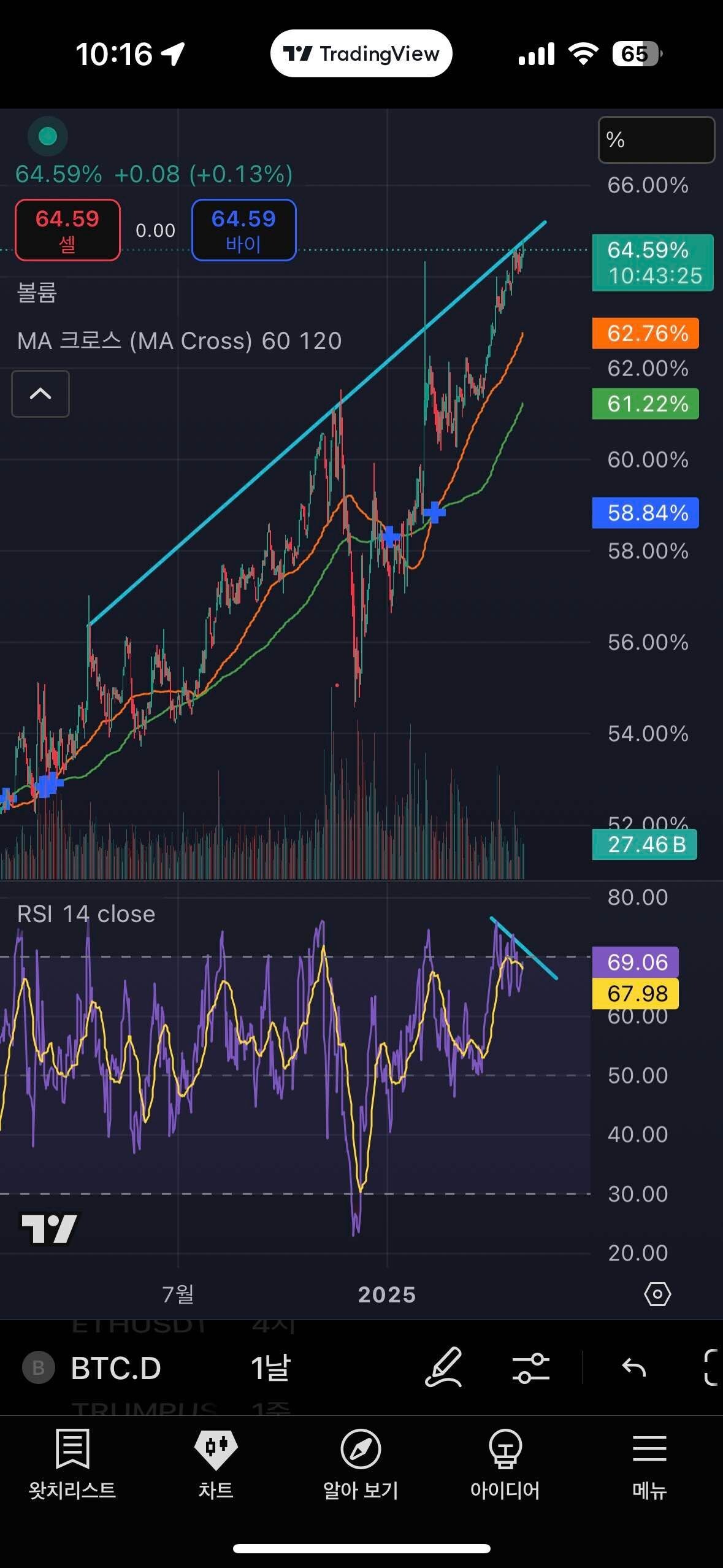Screen dimensions: 723x1568
Task: Tap the green market status dot
Action: pos(48,136)
